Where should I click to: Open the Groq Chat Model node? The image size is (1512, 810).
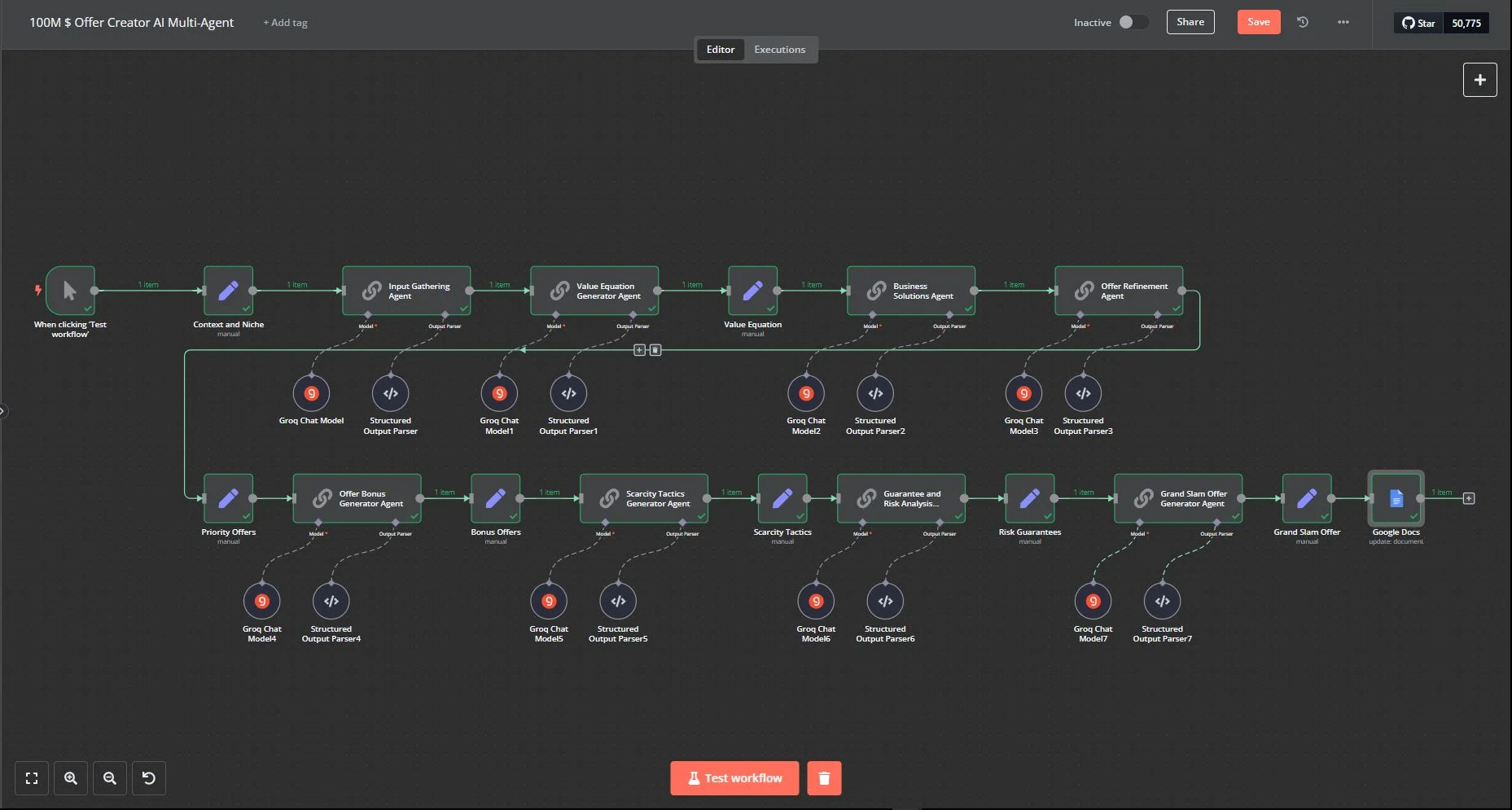click(x=311, y=393)
